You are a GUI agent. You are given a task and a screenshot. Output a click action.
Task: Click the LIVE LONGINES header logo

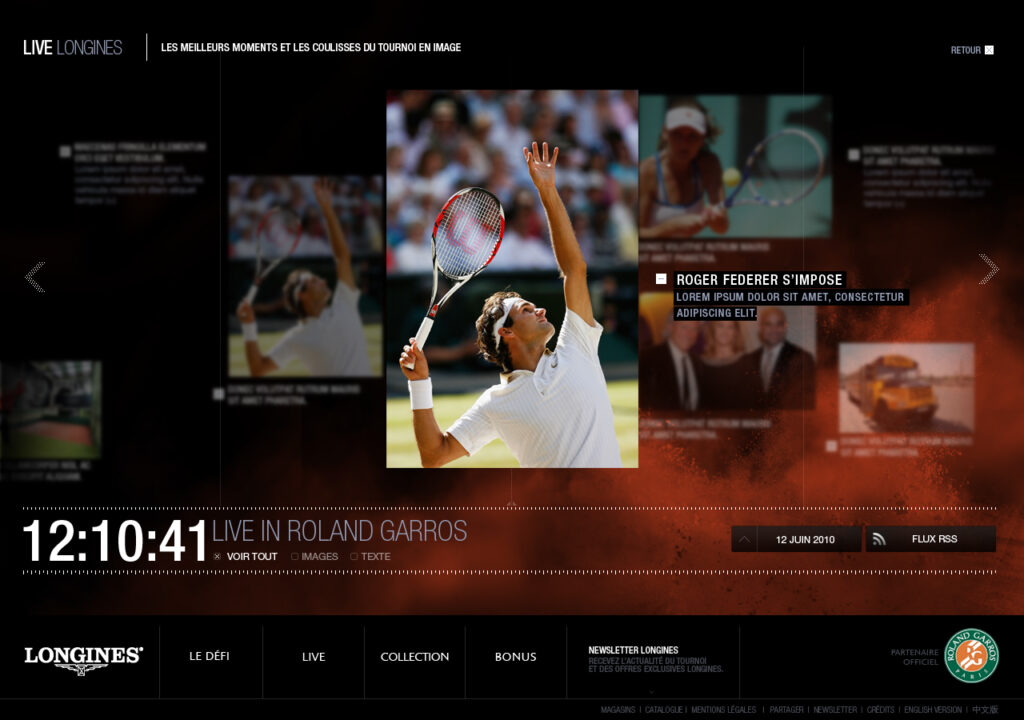click(x=72, y=48)
